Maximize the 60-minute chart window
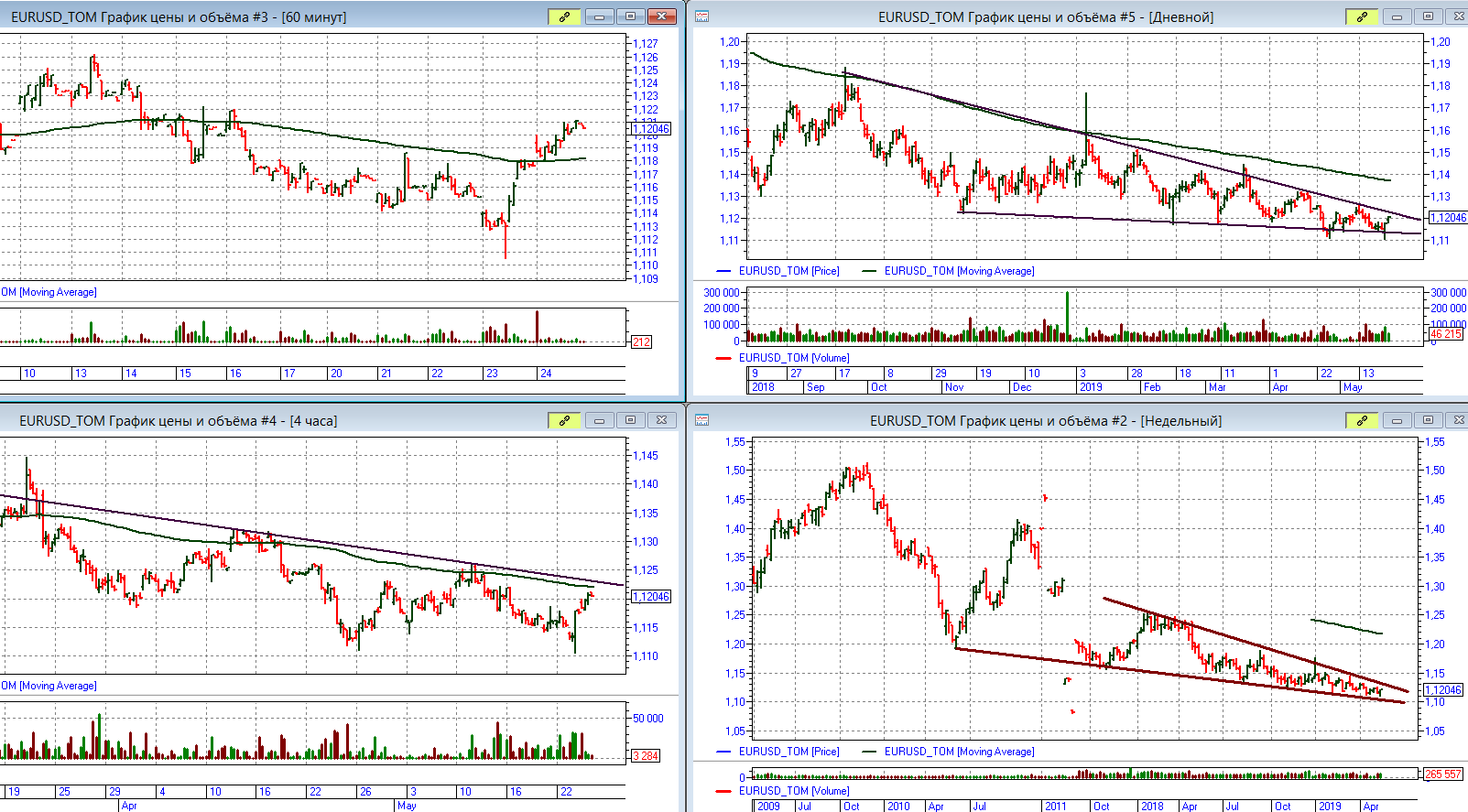 point(630,16)
